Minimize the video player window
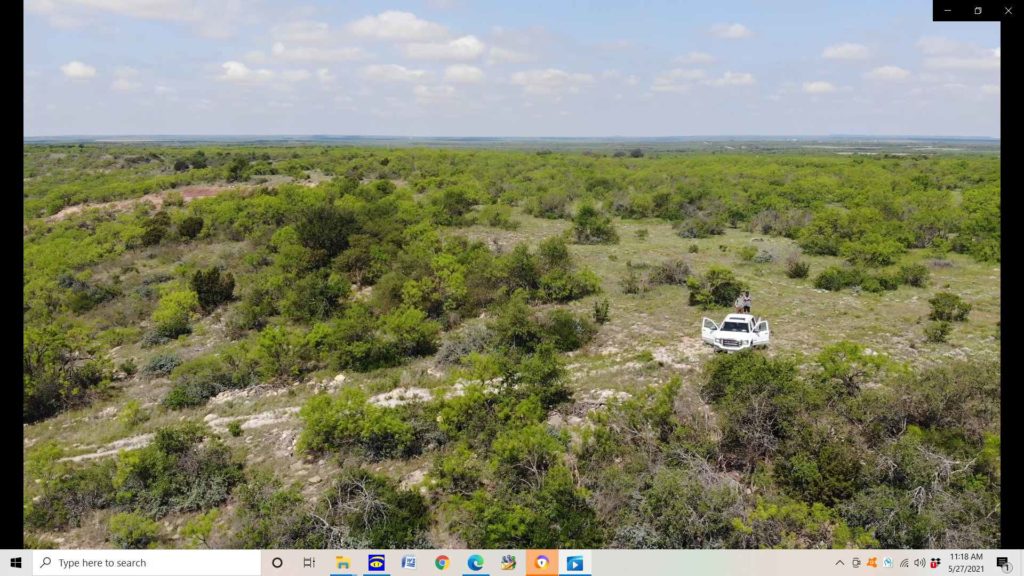The width and height of the screenshot is (1024, 576). 948,10
